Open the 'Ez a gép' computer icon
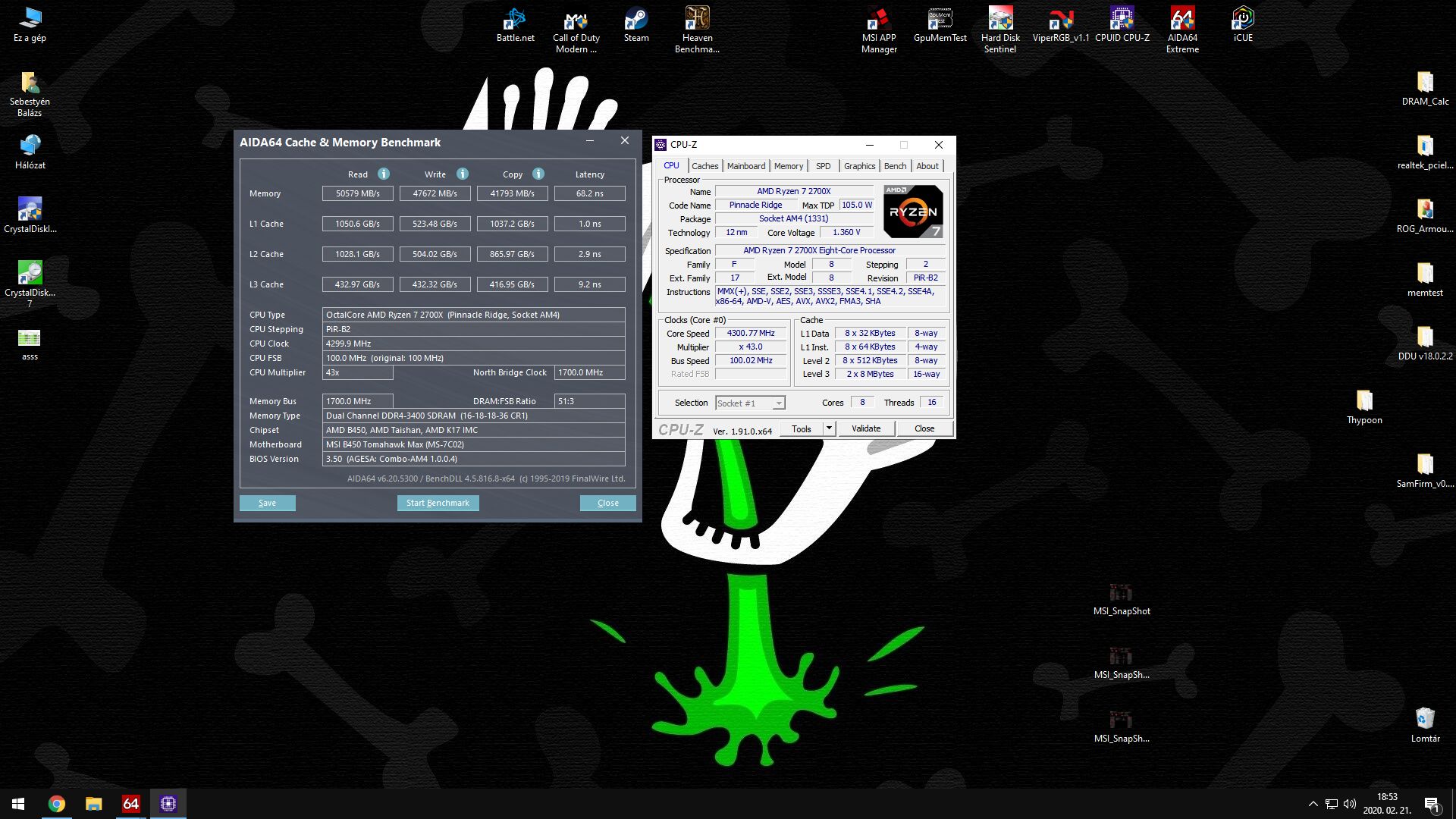This screenshot has height=819, width=1456. tap(30, 24)
